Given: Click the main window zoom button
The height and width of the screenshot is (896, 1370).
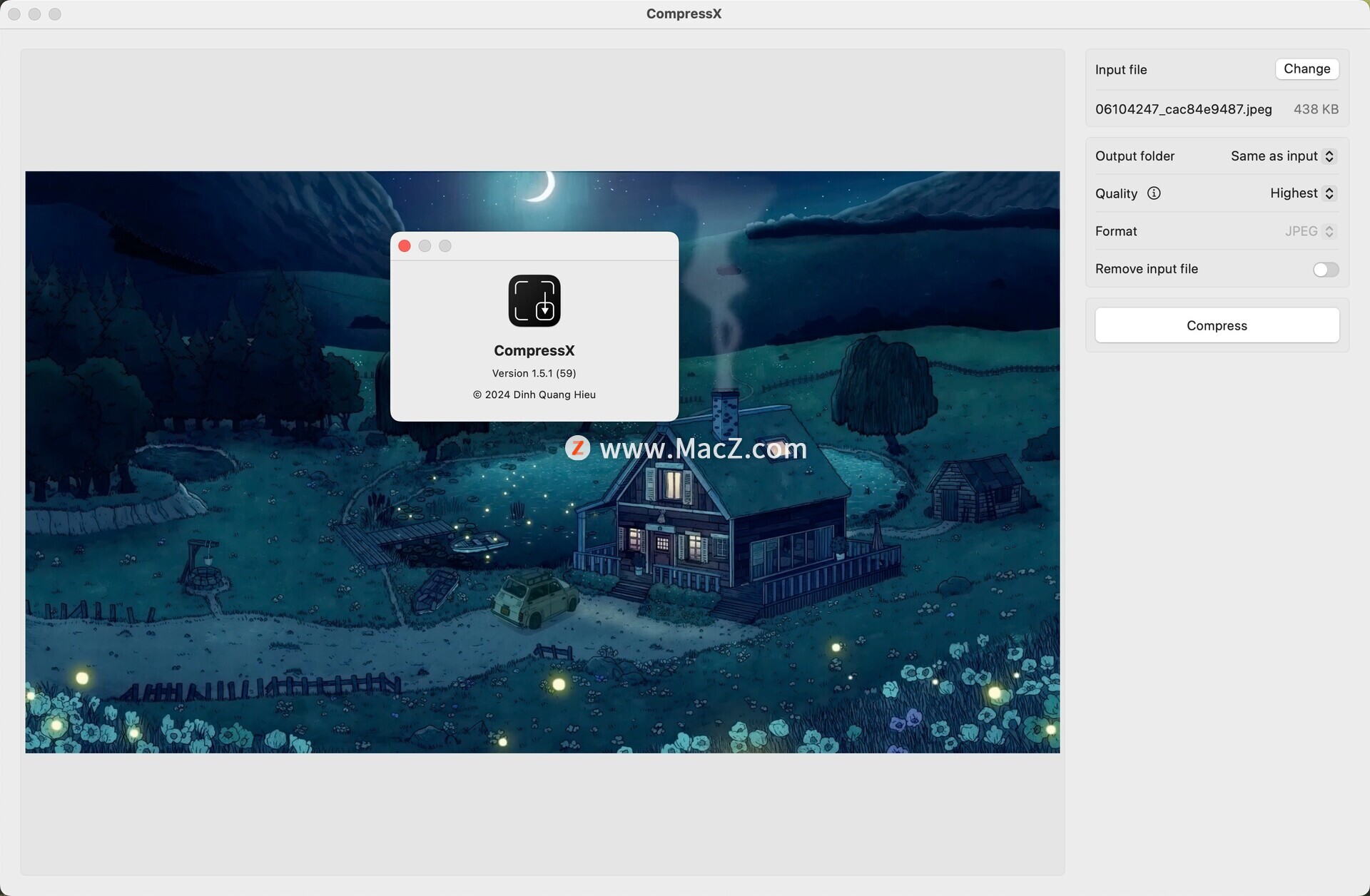Looking at the screenshot, I should [55, 14].
